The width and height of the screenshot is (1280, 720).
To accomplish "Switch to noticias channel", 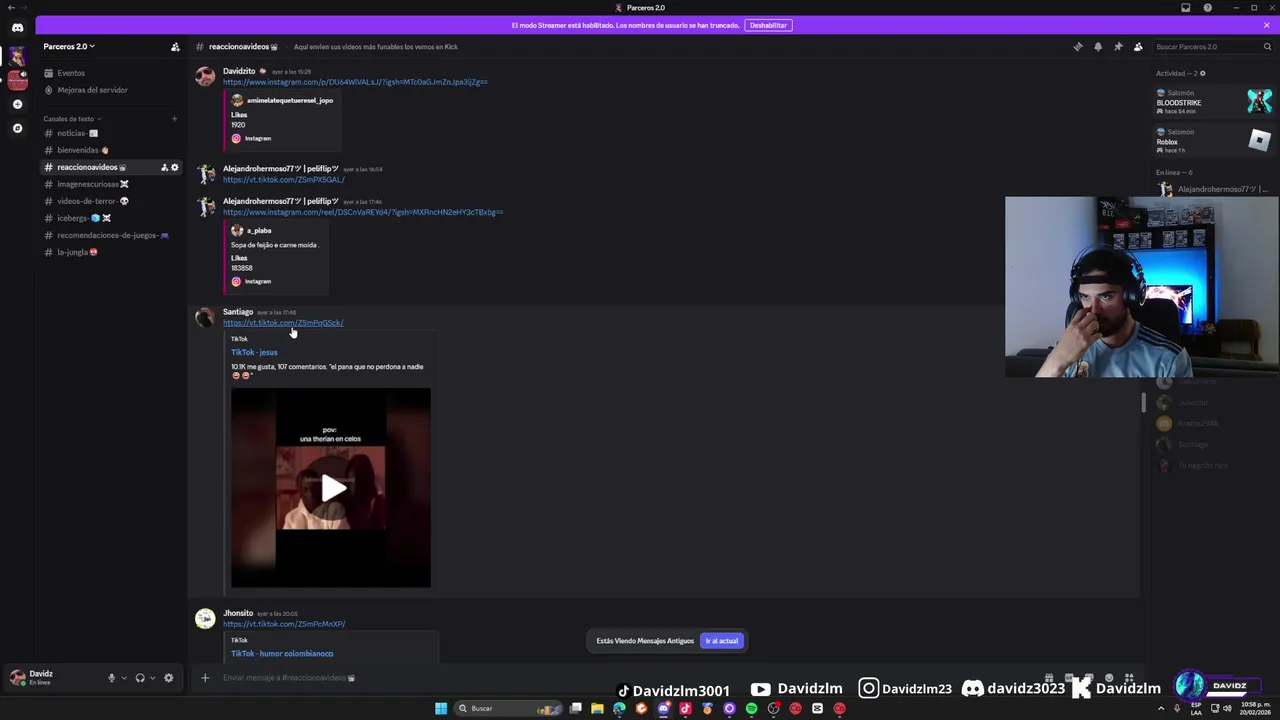I will tap(110, 133).
